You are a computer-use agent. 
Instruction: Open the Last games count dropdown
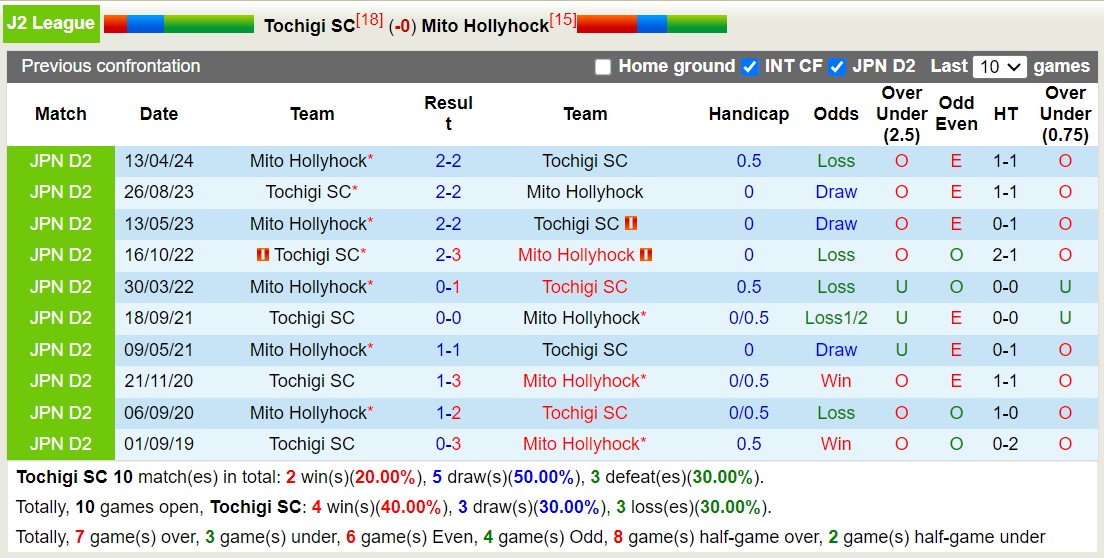pos(999,67)
